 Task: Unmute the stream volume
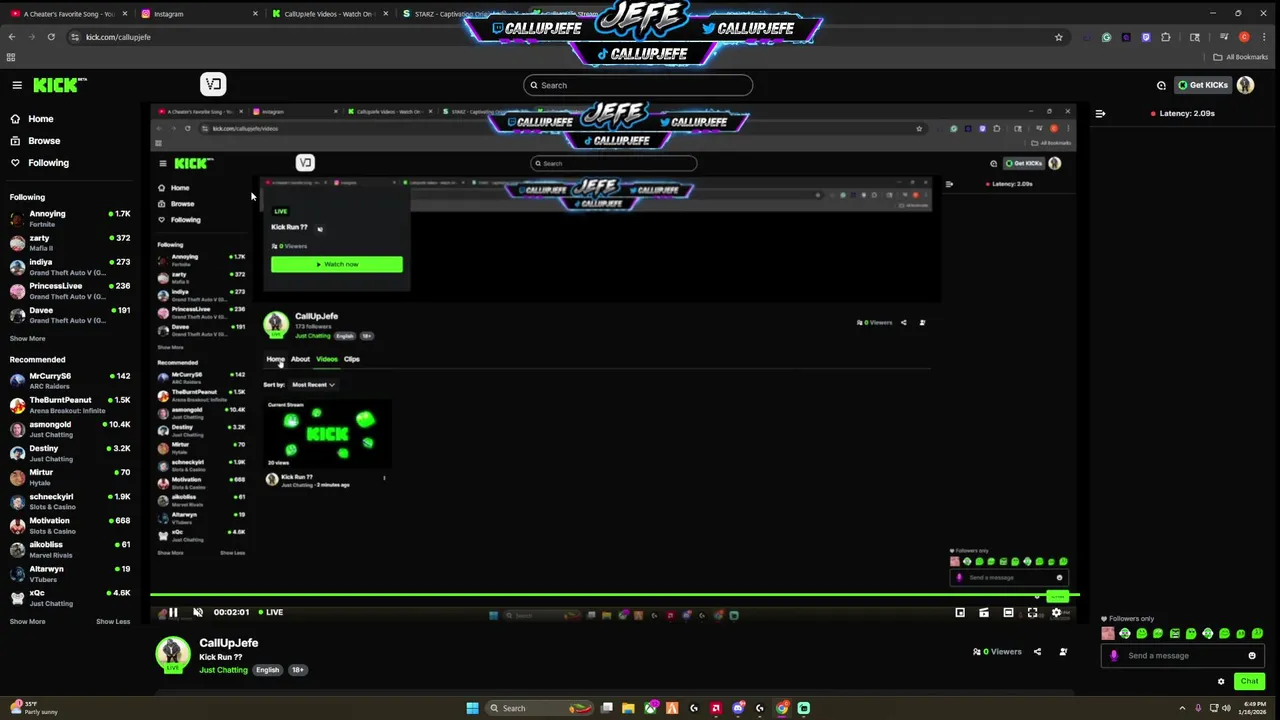(198, 612)
